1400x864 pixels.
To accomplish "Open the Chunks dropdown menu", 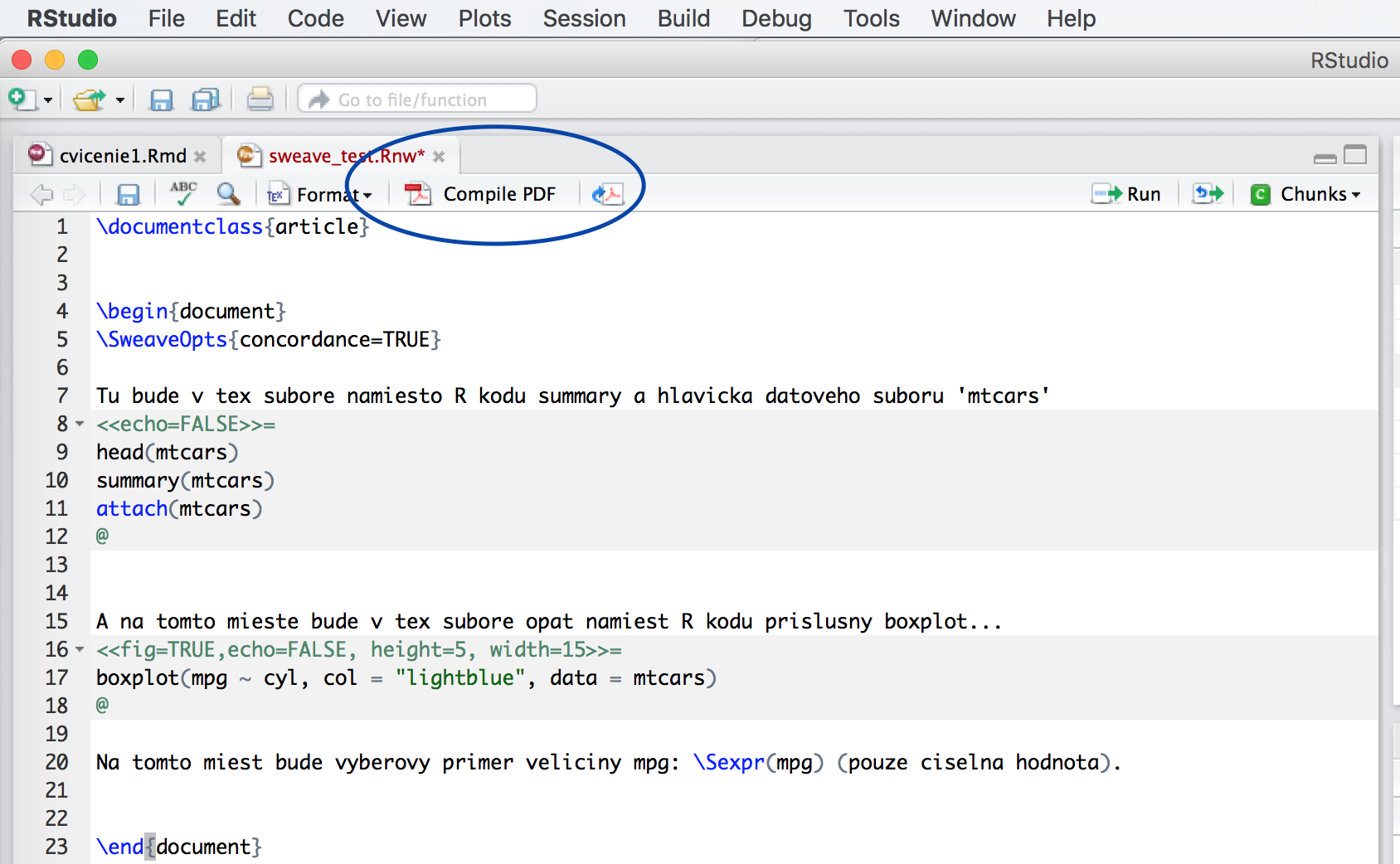I will coord(1305,194).
